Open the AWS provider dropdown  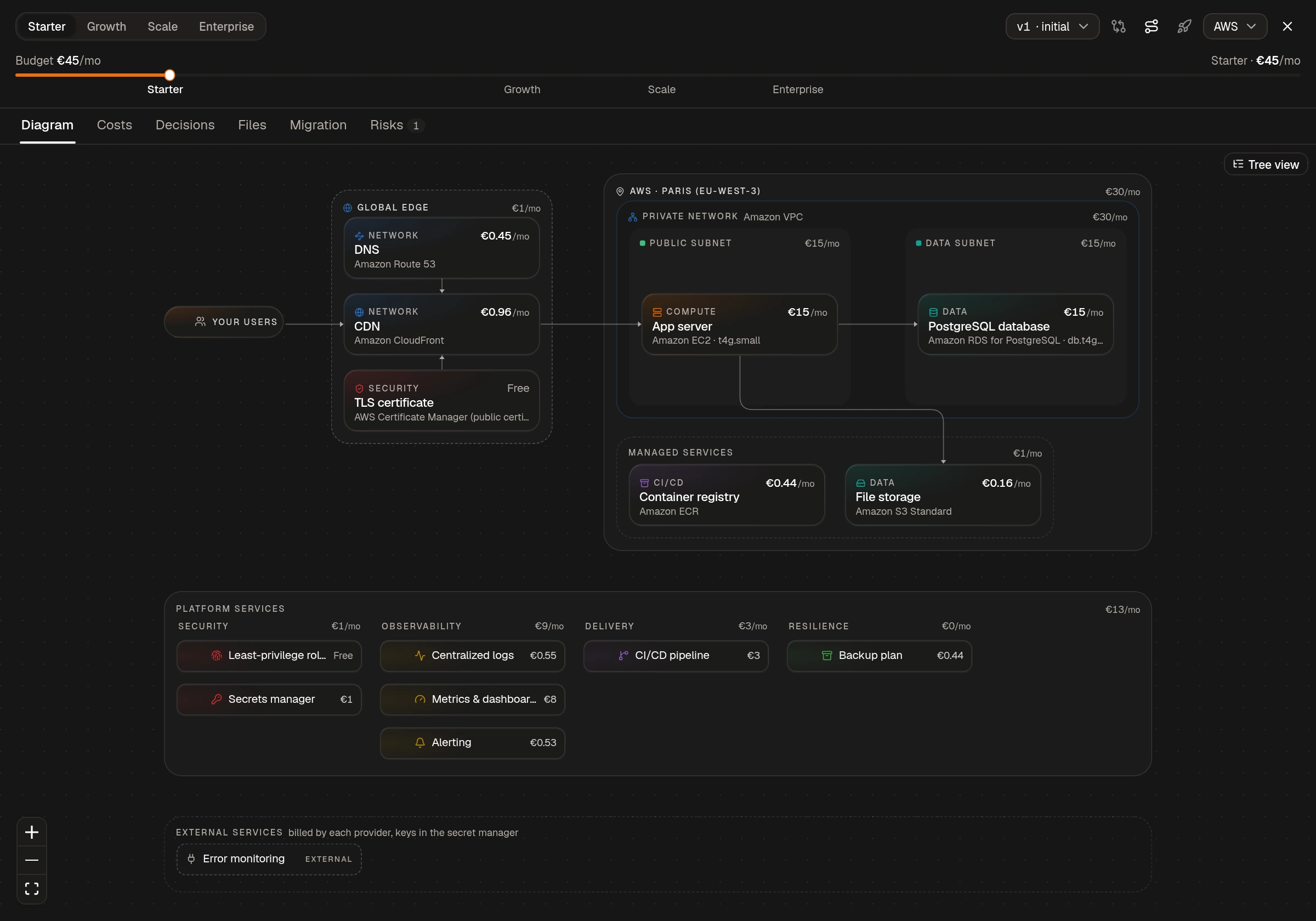1235,26
